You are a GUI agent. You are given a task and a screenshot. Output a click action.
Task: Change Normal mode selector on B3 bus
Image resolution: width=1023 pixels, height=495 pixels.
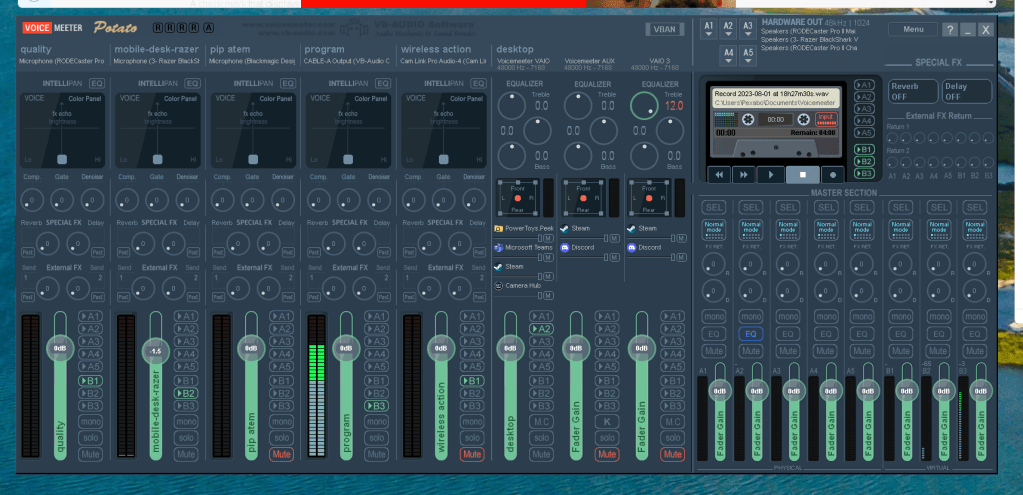coord(975,230)
